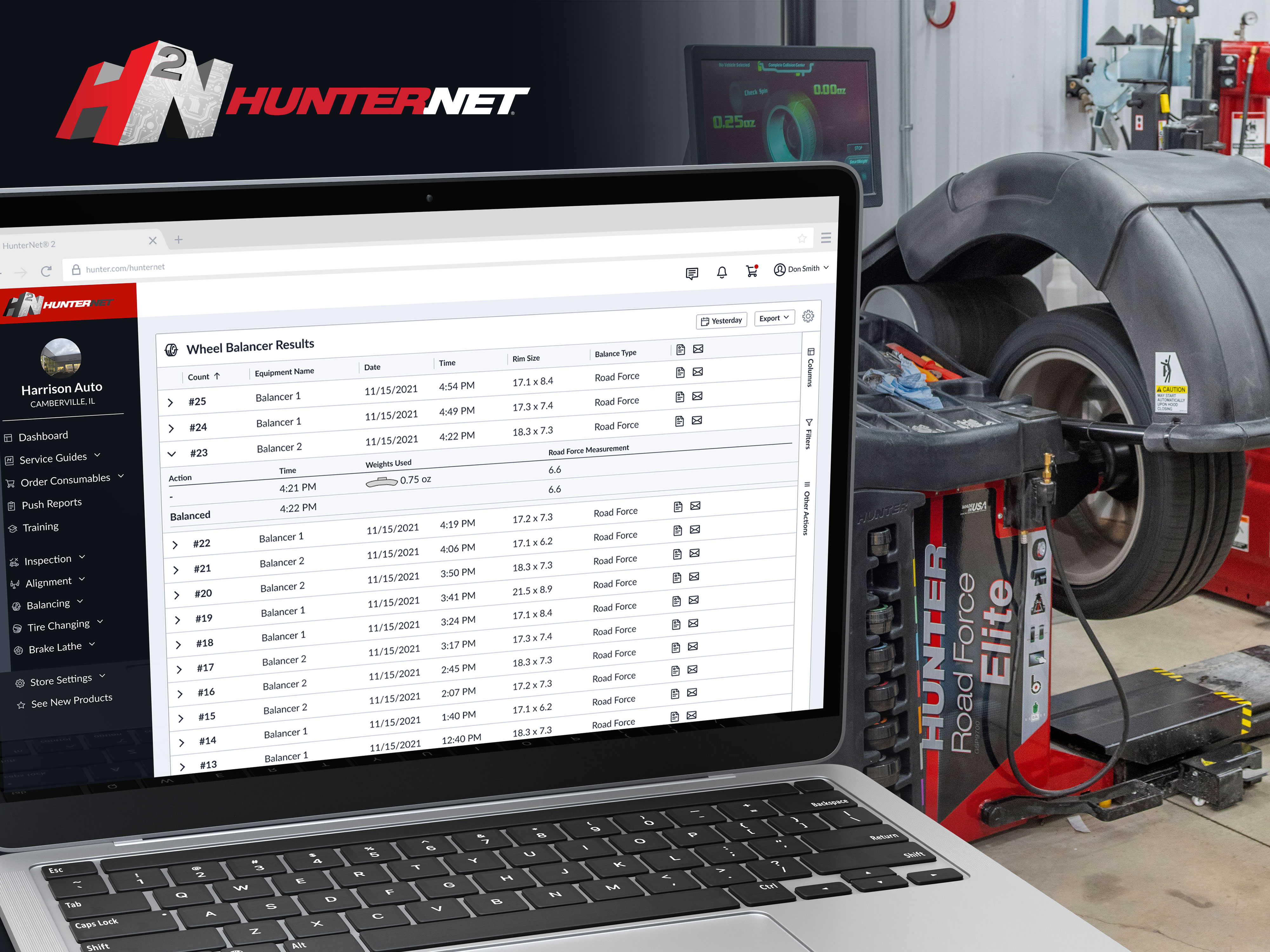Open a new browser tab
Viewport: 1270px width, 952px height.
[x=178, y=239]
